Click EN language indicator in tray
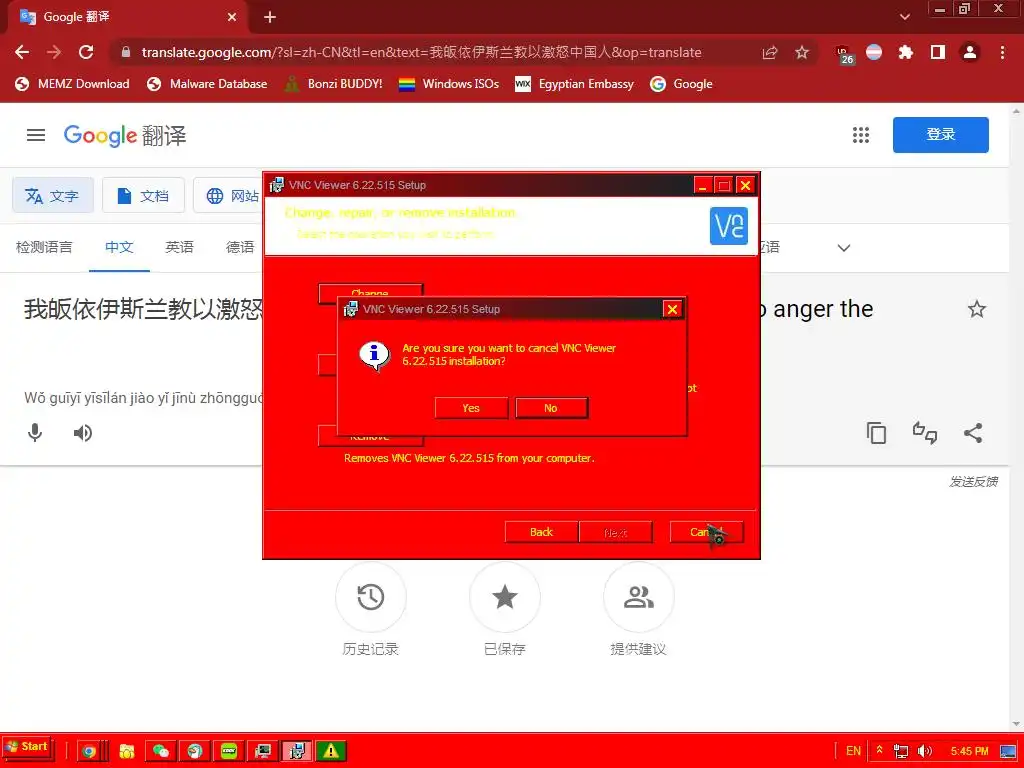1024x768 pixels. click(854, 751)
